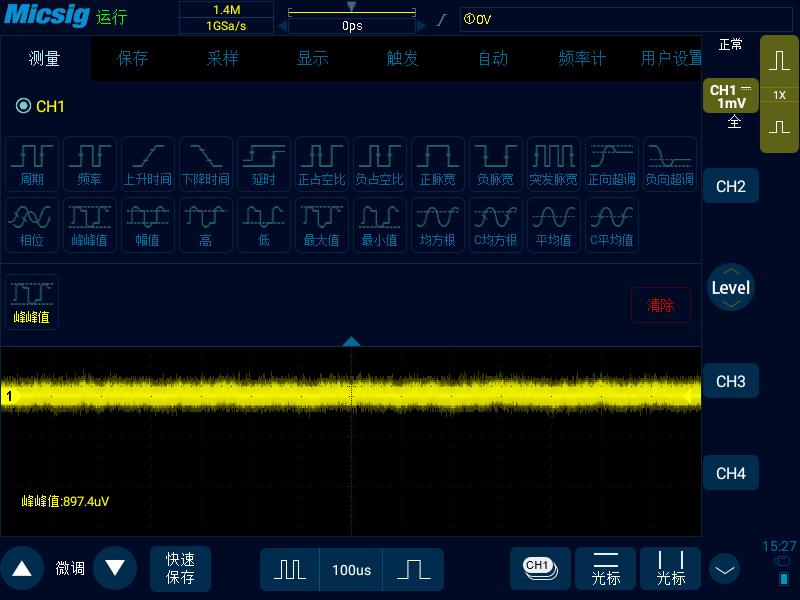
Task: Switch to the 触发 trigger tab
Action: click(x=403, y=58)
